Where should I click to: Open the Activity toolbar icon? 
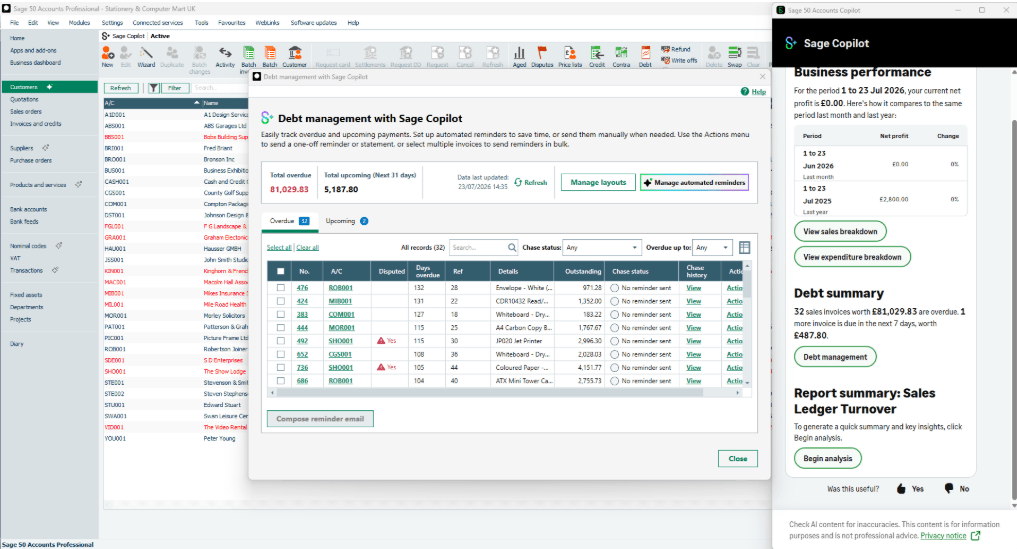(225, 56)
